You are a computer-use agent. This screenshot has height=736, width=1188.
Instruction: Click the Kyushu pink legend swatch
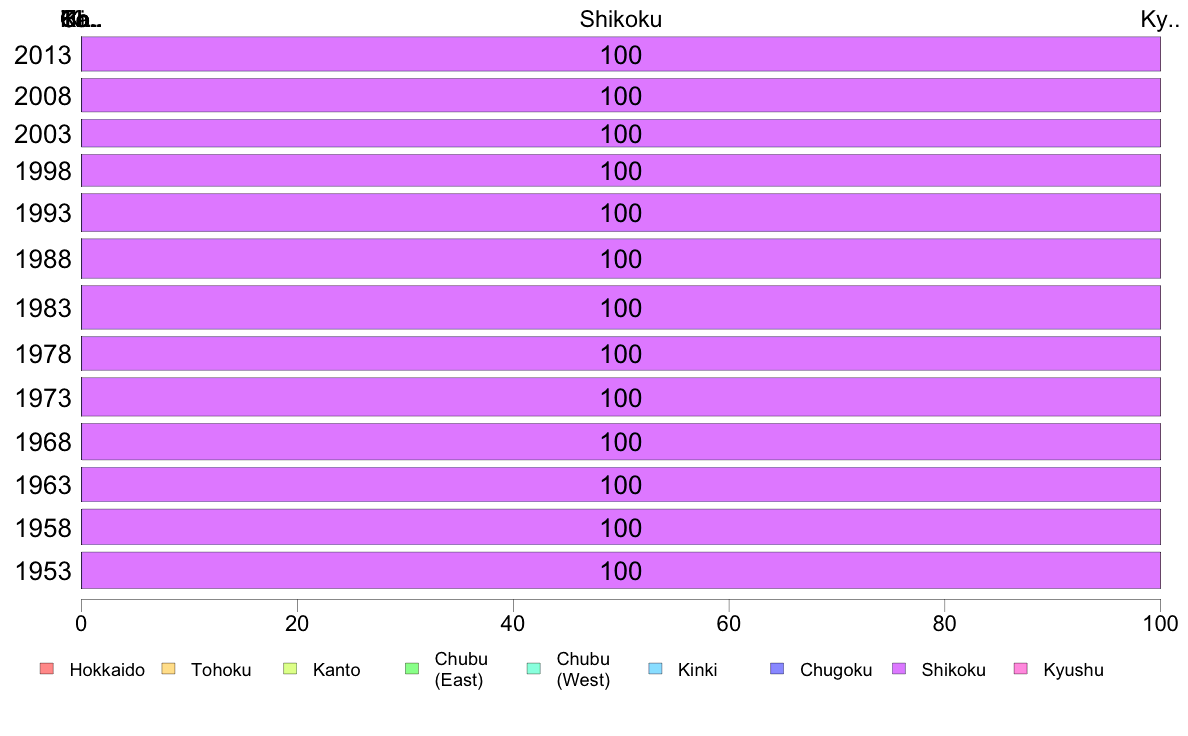pos(1021,669)
